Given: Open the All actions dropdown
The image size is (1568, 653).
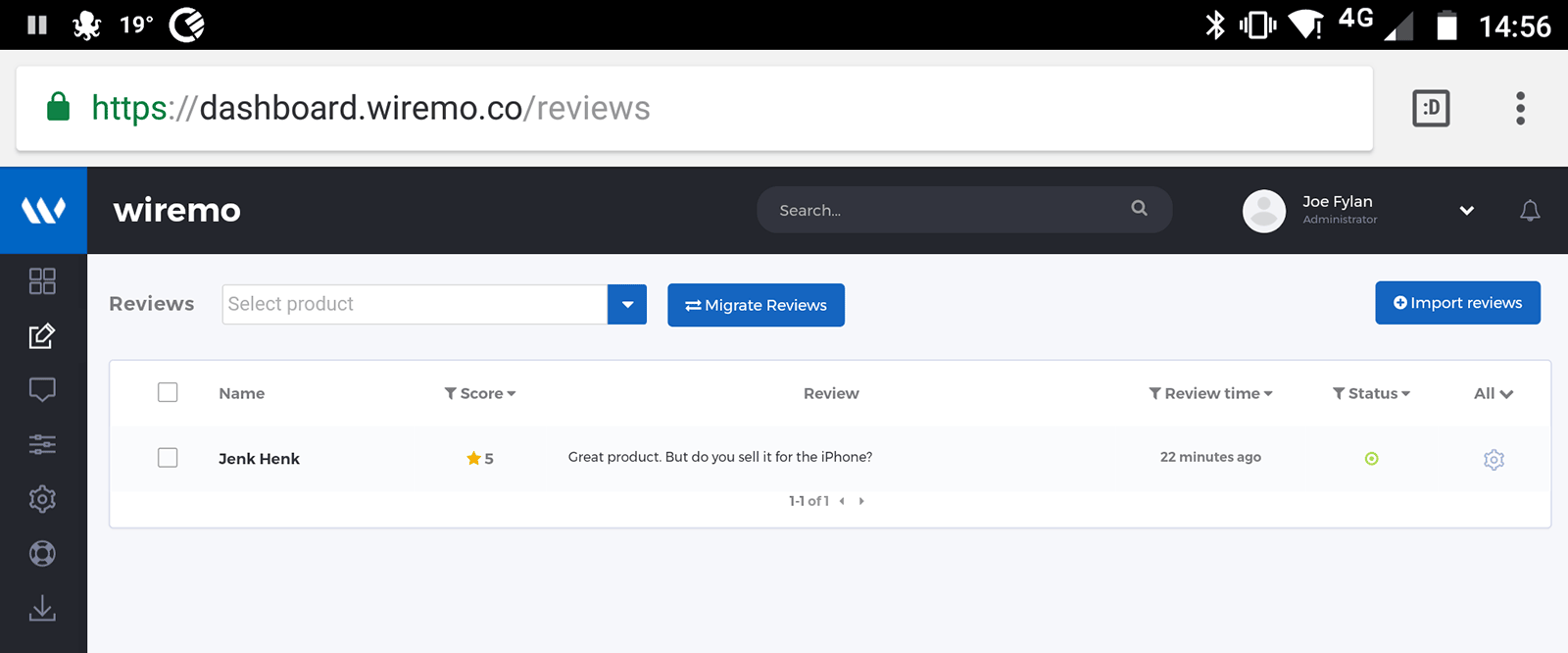Looking at the screenshot, I should [1494, 393].
